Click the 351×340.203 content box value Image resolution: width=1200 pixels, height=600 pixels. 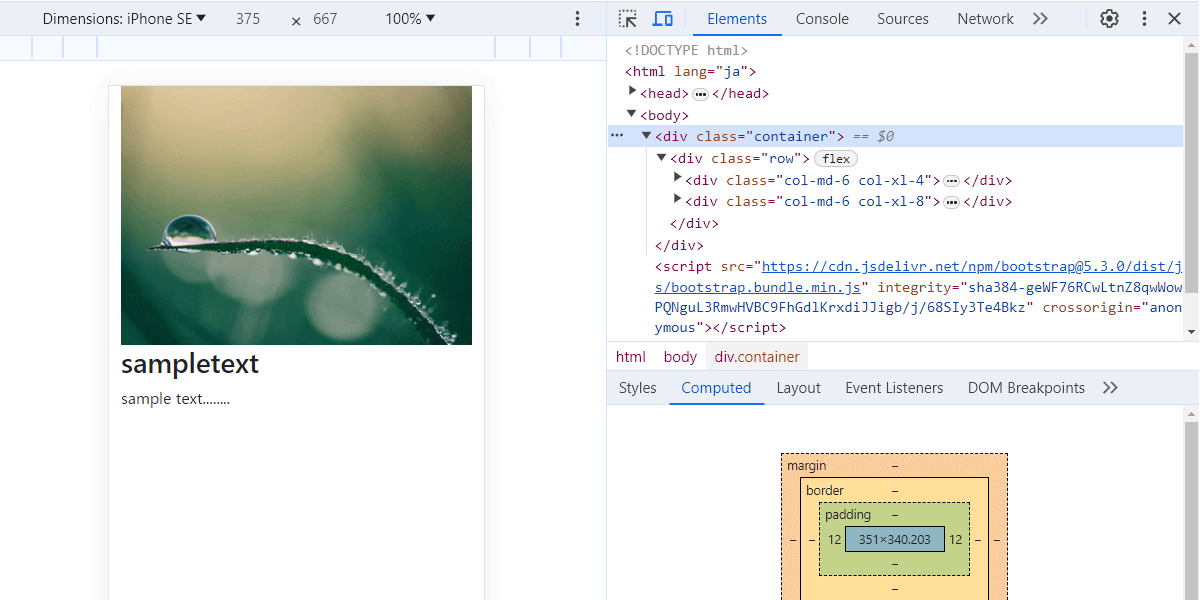pyautogui.click(x=895, y=539)
